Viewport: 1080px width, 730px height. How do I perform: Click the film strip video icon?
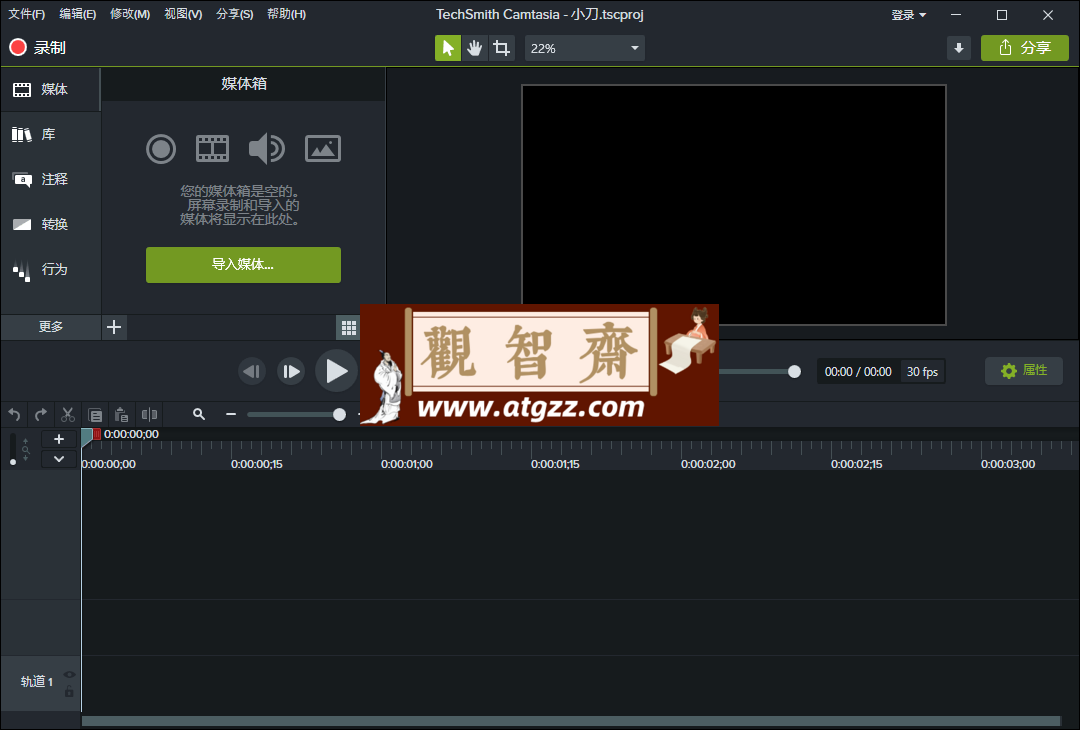212,149
